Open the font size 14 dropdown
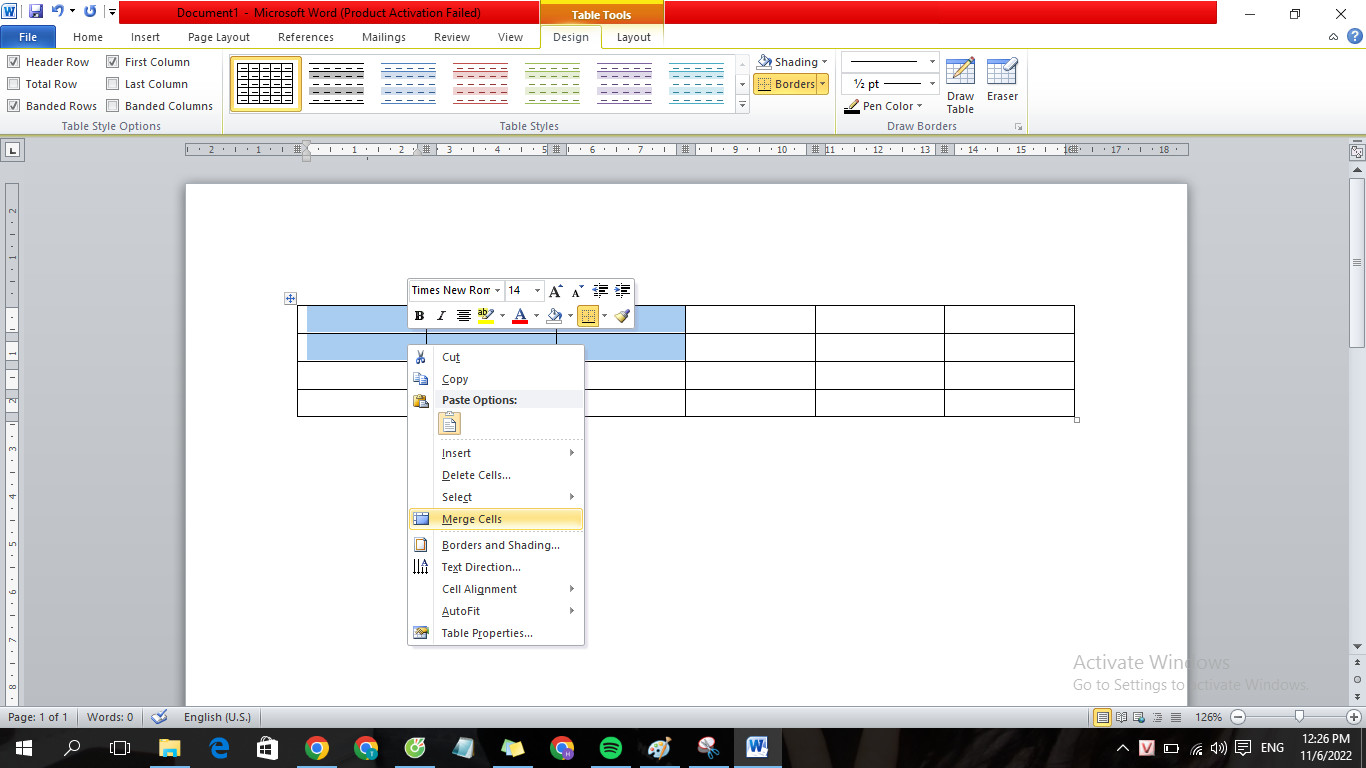Screen dimensions: 1366x768 [x=537, y=291]
